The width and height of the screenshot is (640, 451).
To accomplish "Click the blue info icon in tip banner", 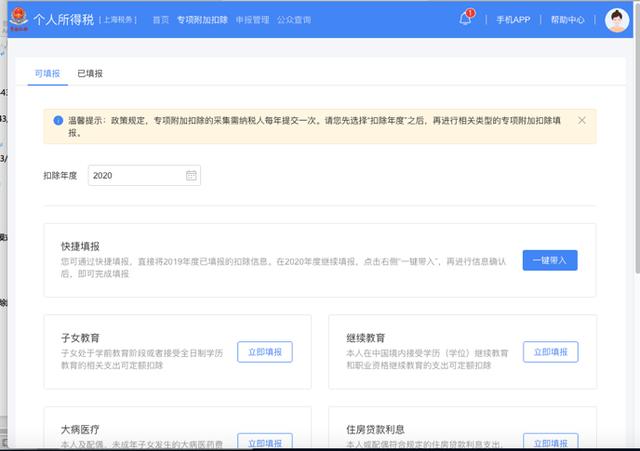I will pyautogui.click(x=58, y=120).
